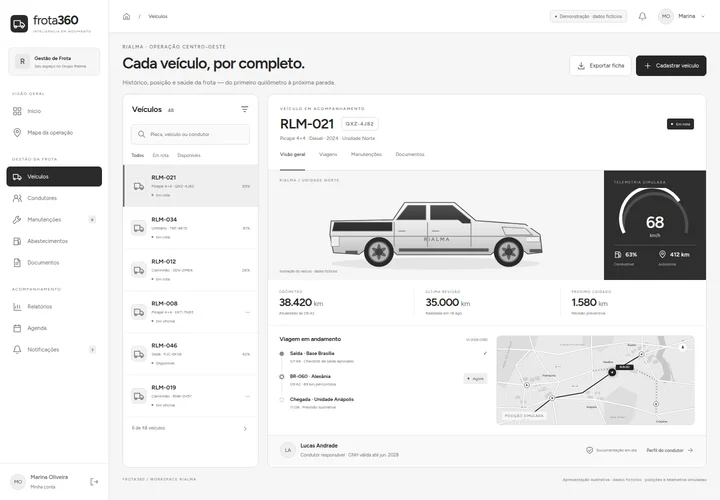
Task: Switch to the Viagens tab
Action: [x=328, y=155]
